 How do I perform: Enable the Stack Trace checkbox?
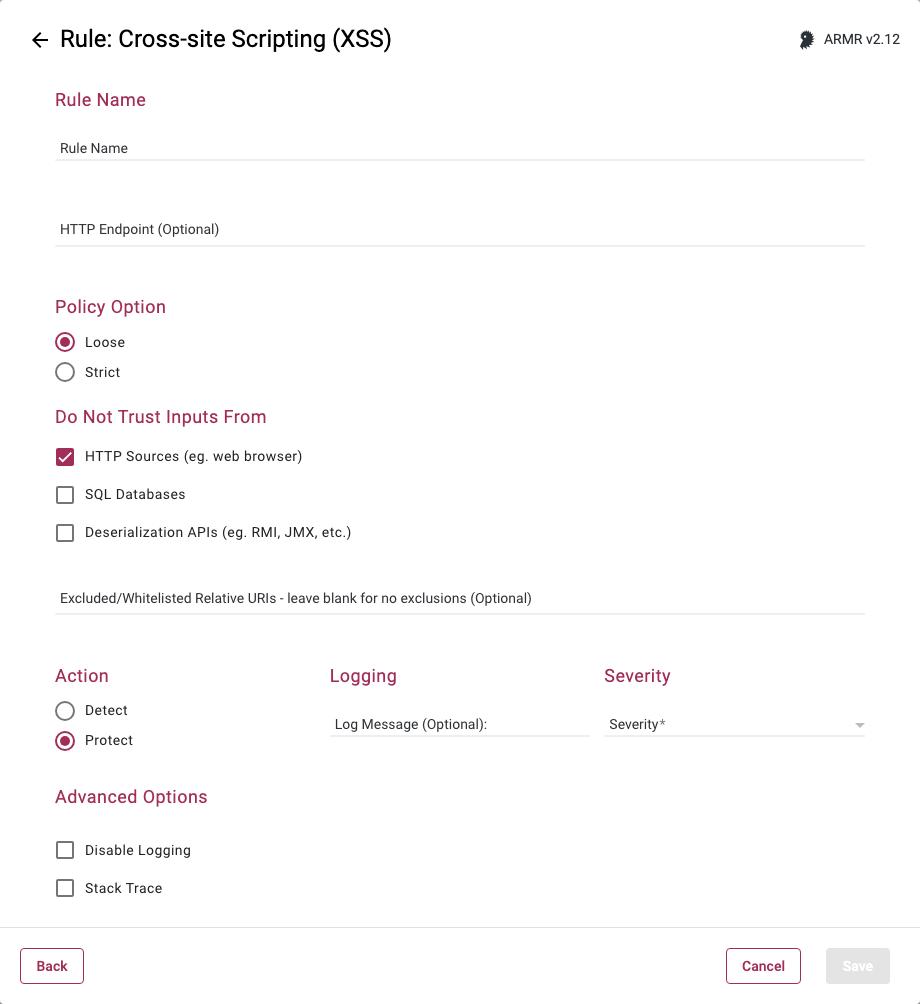click(x=65, y=889)
